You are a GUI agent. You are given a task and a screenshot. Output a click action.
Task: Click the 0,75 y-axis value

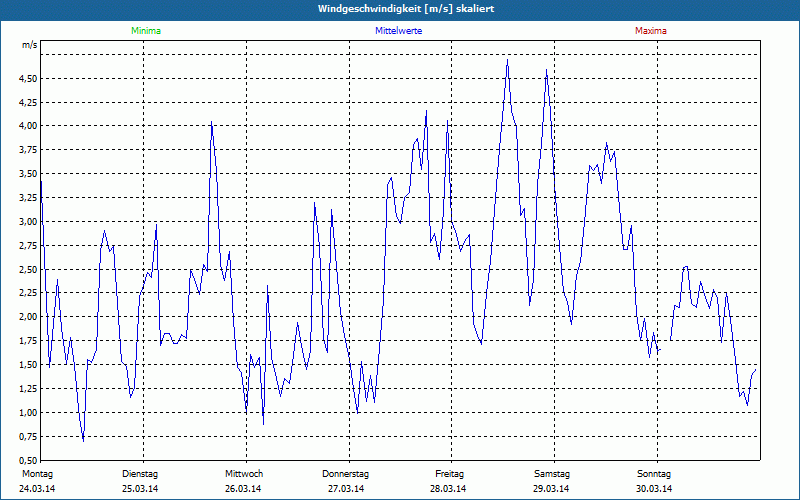[x=29, y=437]
